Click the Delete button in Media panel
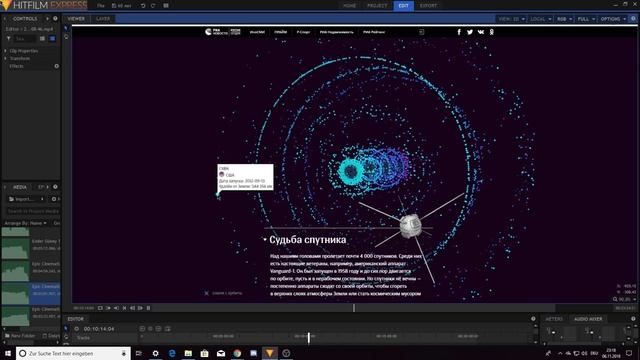The image size is (640, 360). point(51,336)
